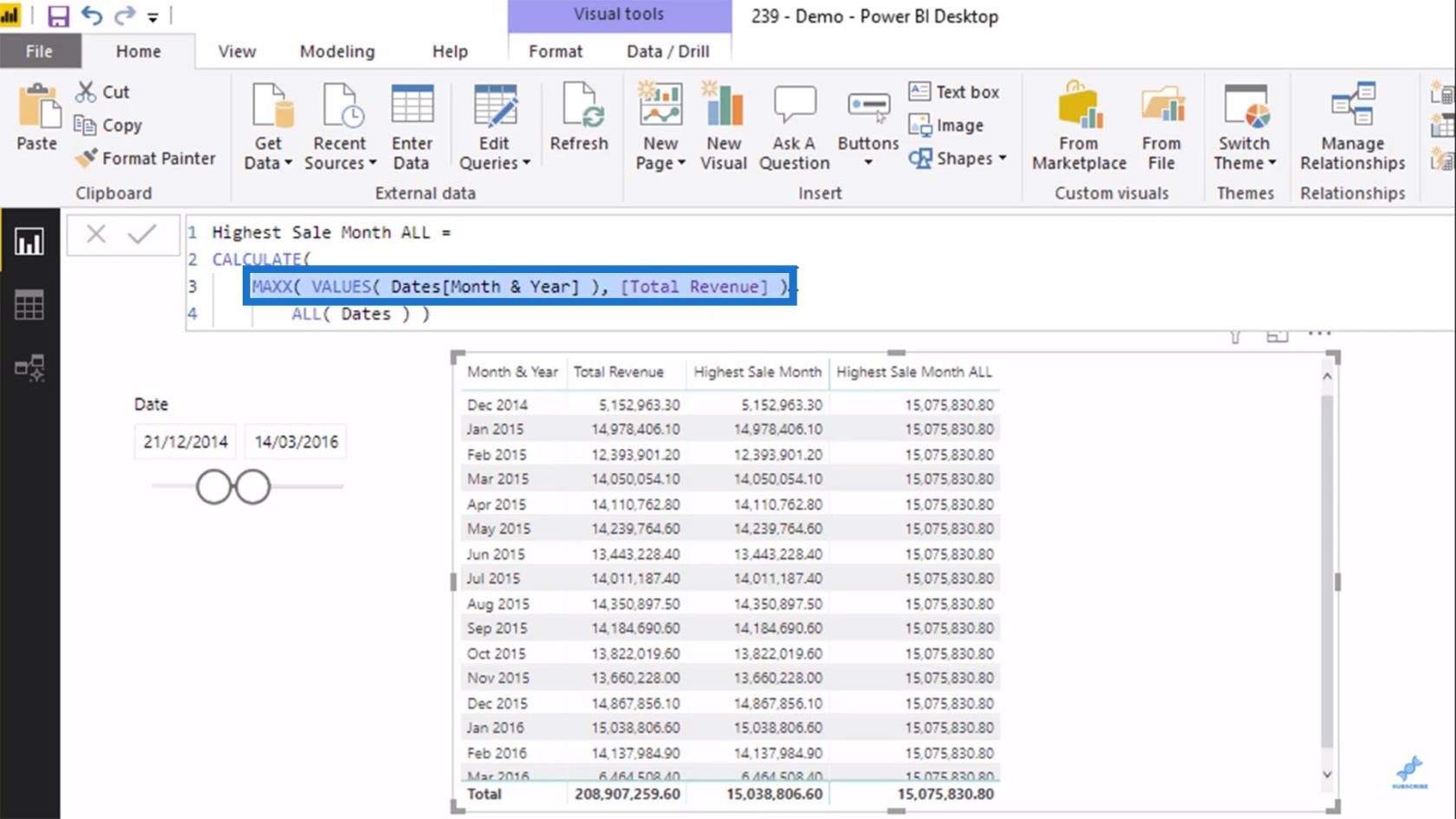Screen dimensions: 1456x819
Task: Open the Shapes dropdown
Action: click(958, 159)
